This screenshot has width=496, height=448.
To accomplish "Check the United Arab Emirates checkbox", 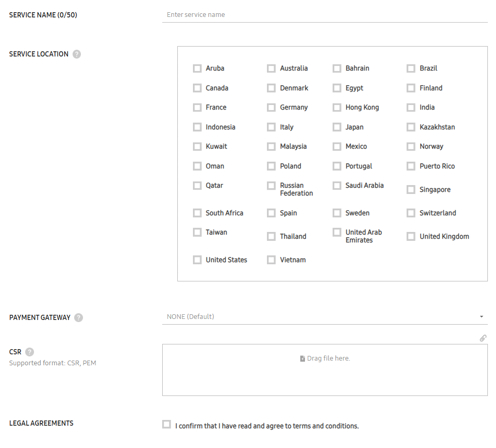I will [x=337, y=232].
